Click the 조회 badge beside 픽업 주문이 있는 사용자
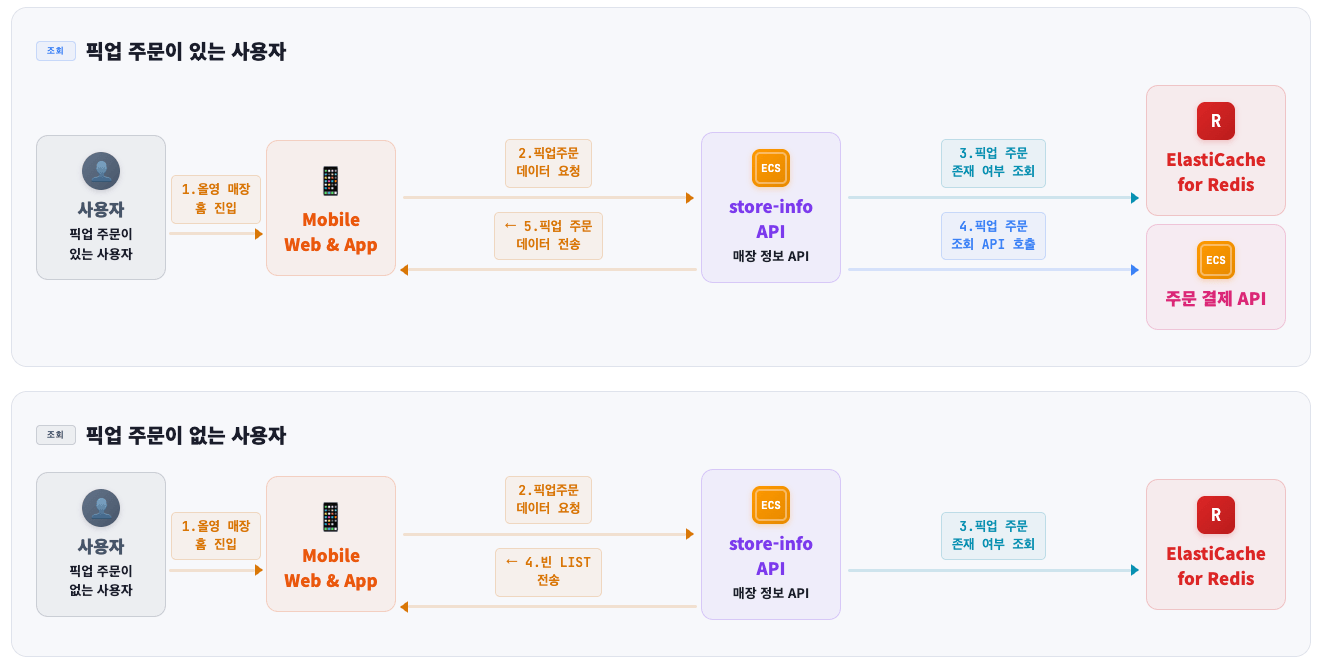The image size is (1327, 668). 56,51
